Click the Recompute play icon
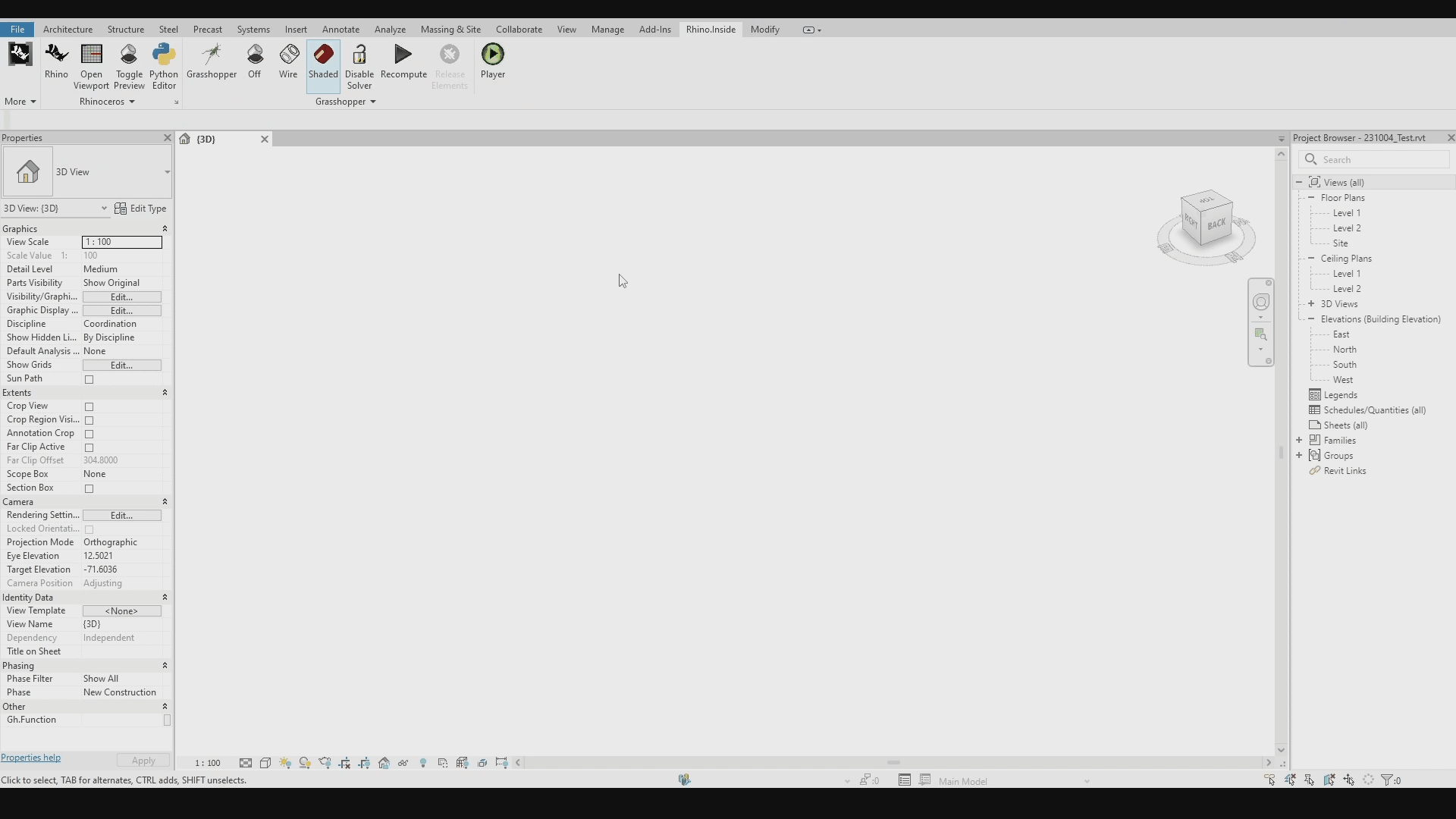 403,55
